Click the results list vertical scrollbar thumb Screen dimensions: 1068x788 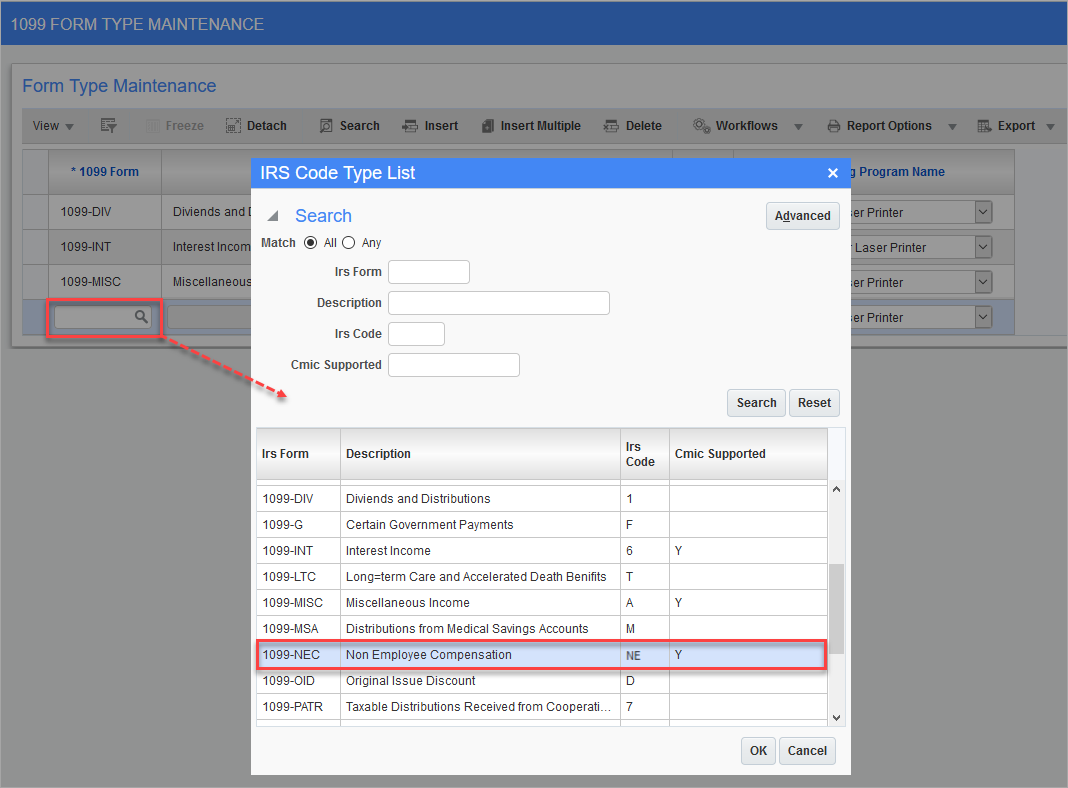point(836,609)
